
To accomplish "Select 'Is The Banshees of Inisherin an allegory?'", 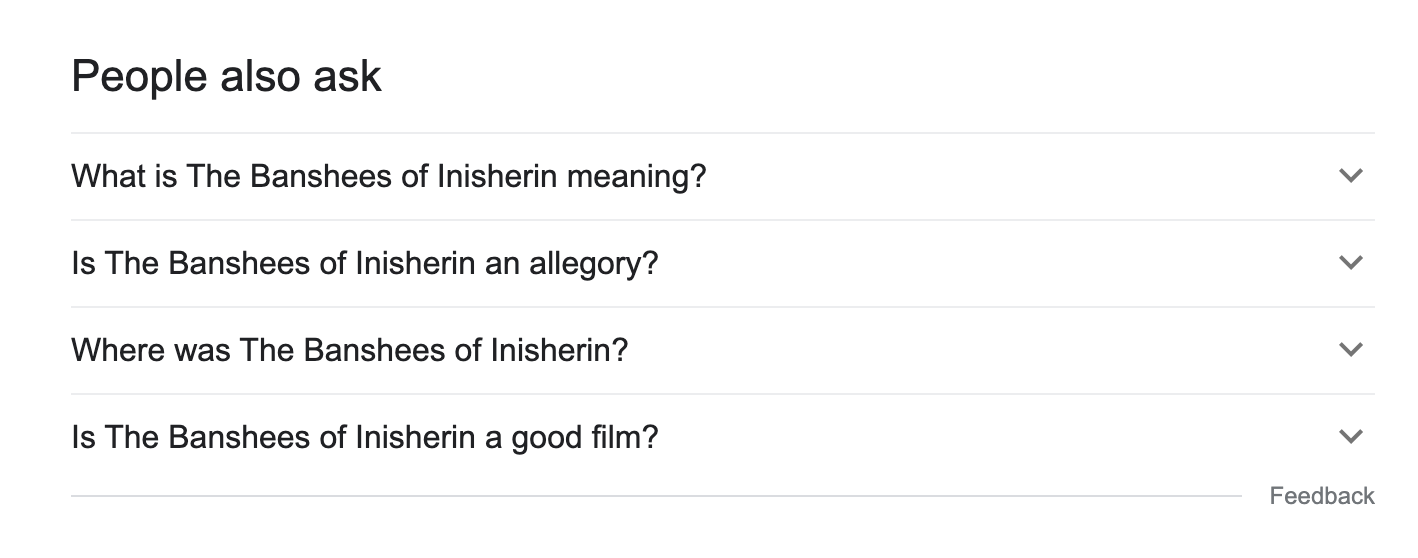I will [x=365, y=264].
